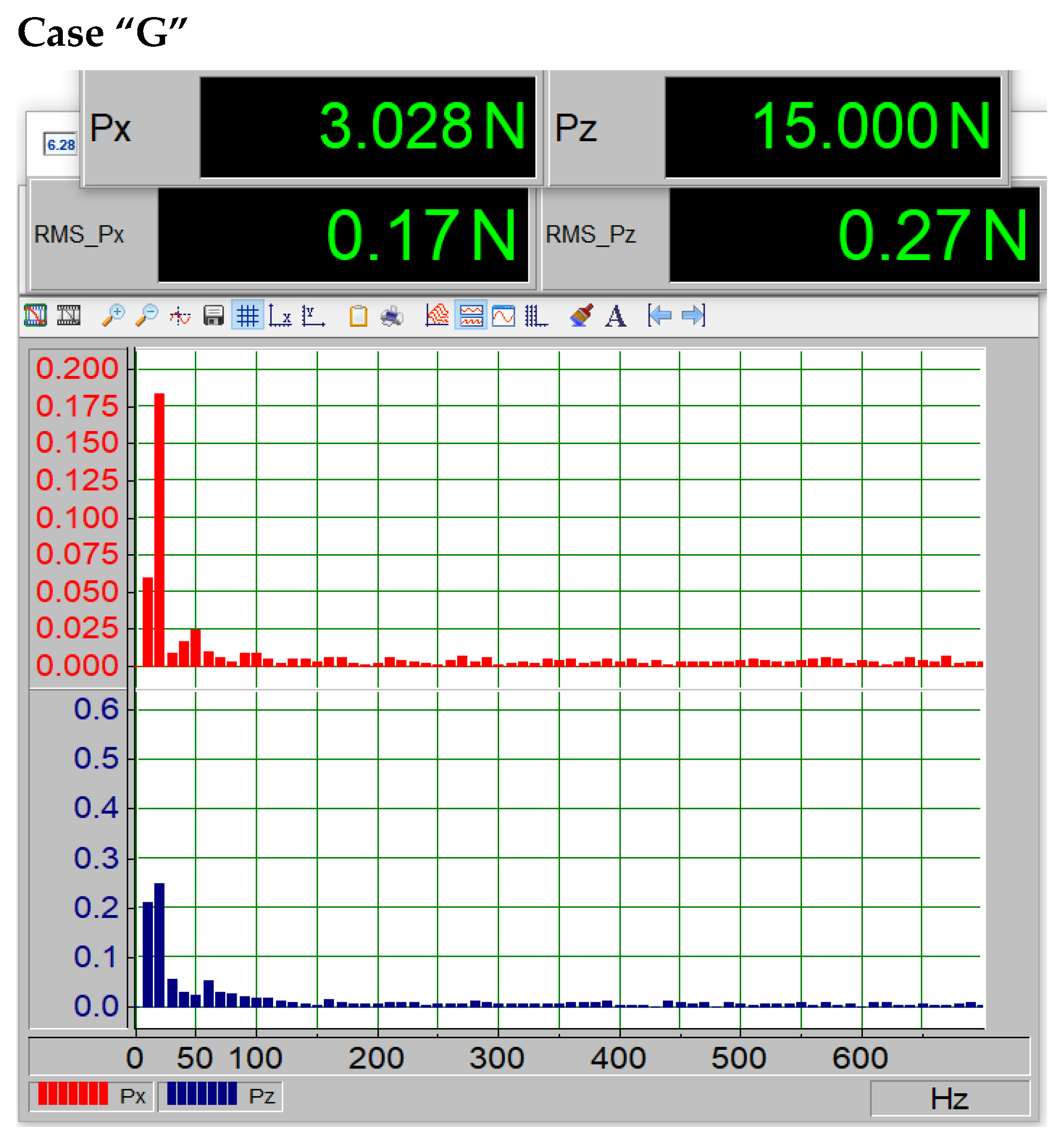Click the red Px legend swatch
This screenshot has height=1141, width=1064.
[x=73, y=1093]
